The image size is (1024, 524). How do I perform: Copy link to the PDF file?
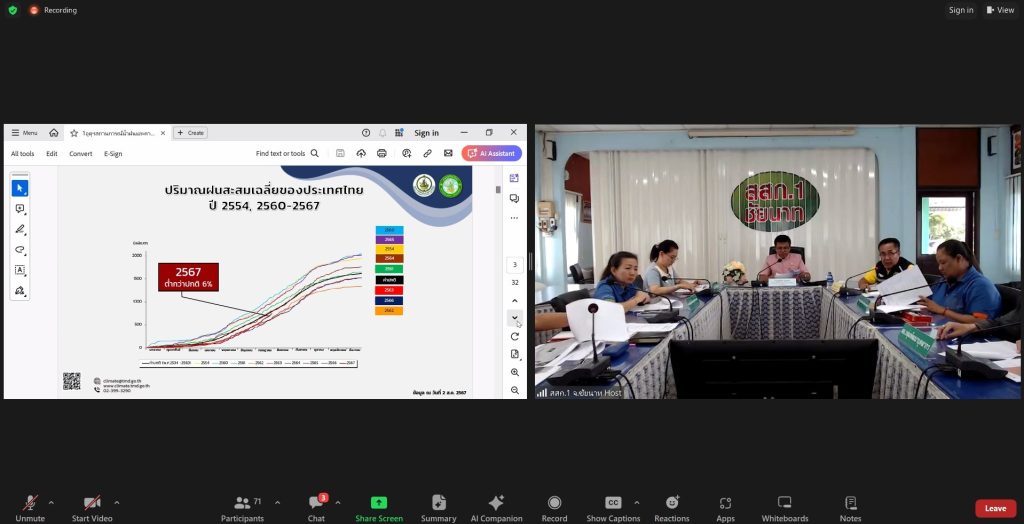click(427, 154)
